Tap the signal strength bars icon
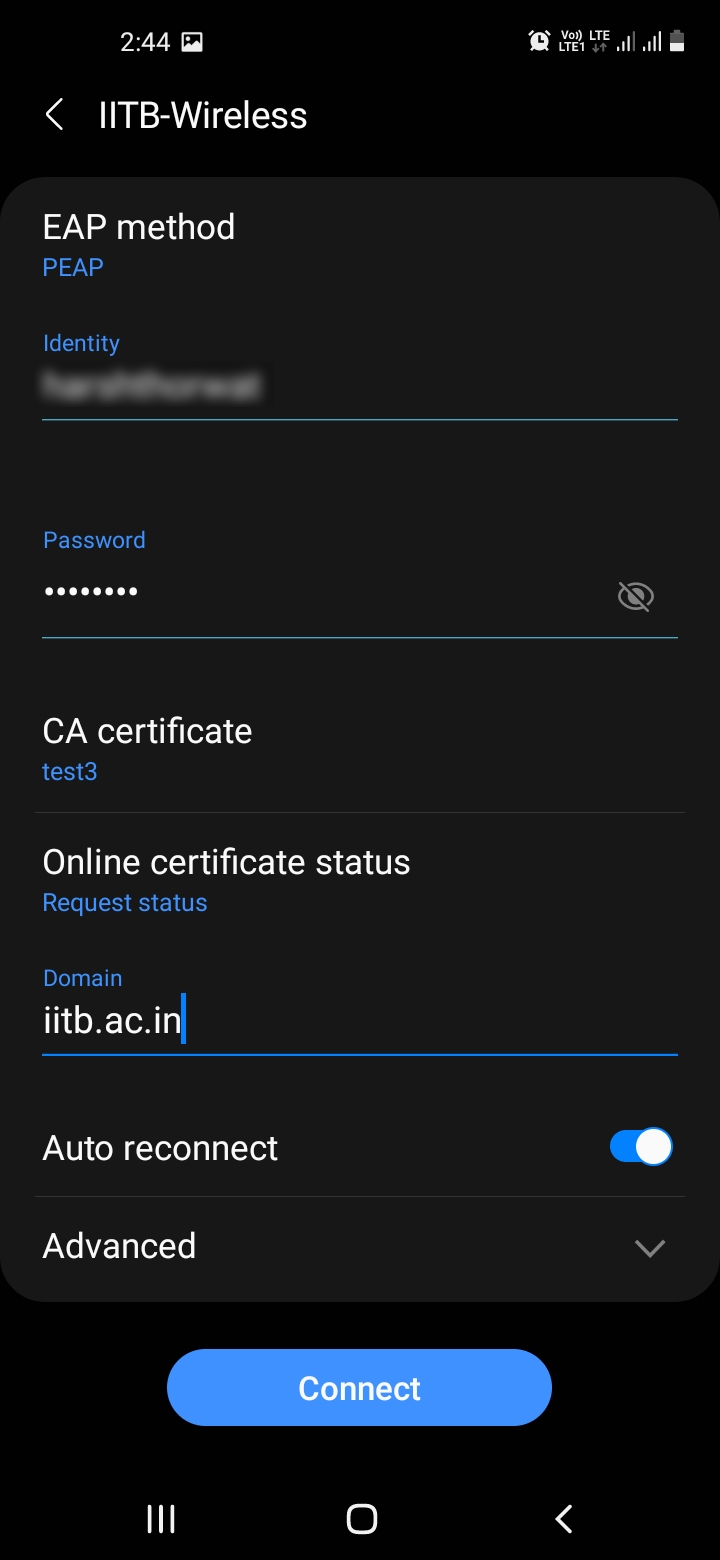Image resolution: width=720 pixels, height=1560 pixels. click(x=626, y=42)
